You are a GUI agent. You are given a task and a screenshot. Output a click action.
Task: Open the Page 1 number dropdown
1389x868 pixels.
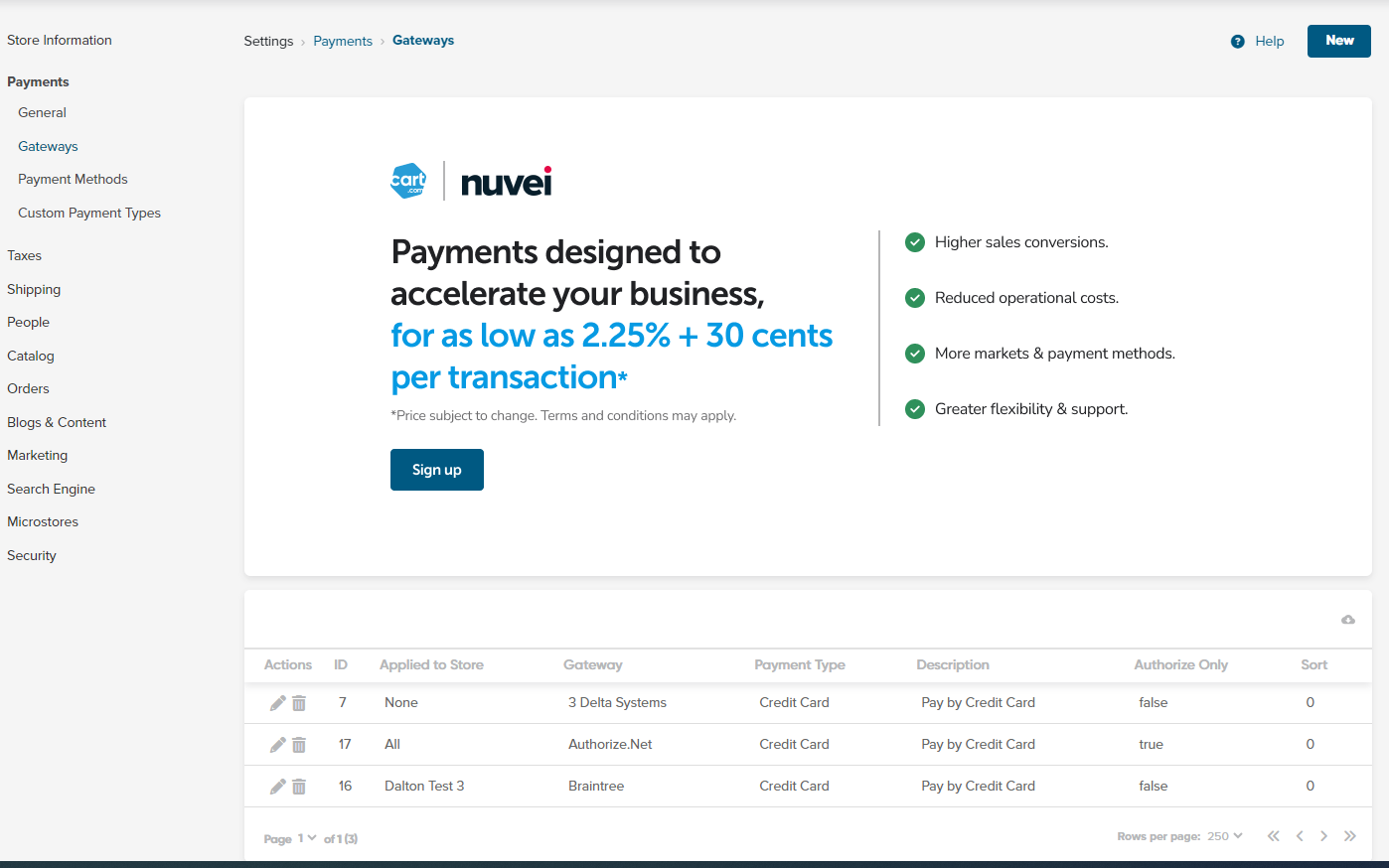tap(307, 838)
